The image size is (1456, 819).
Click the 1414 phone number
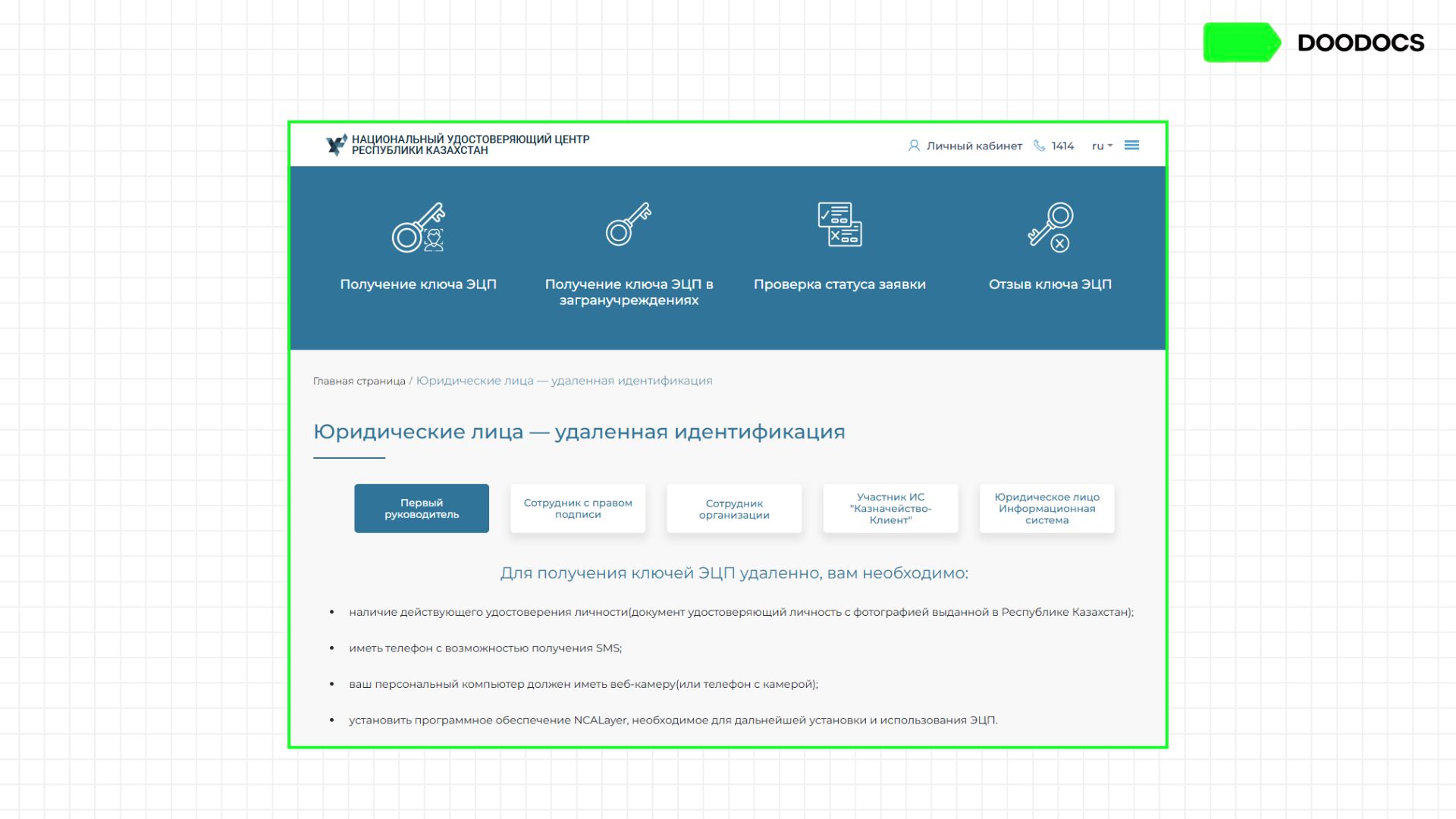1062,146
